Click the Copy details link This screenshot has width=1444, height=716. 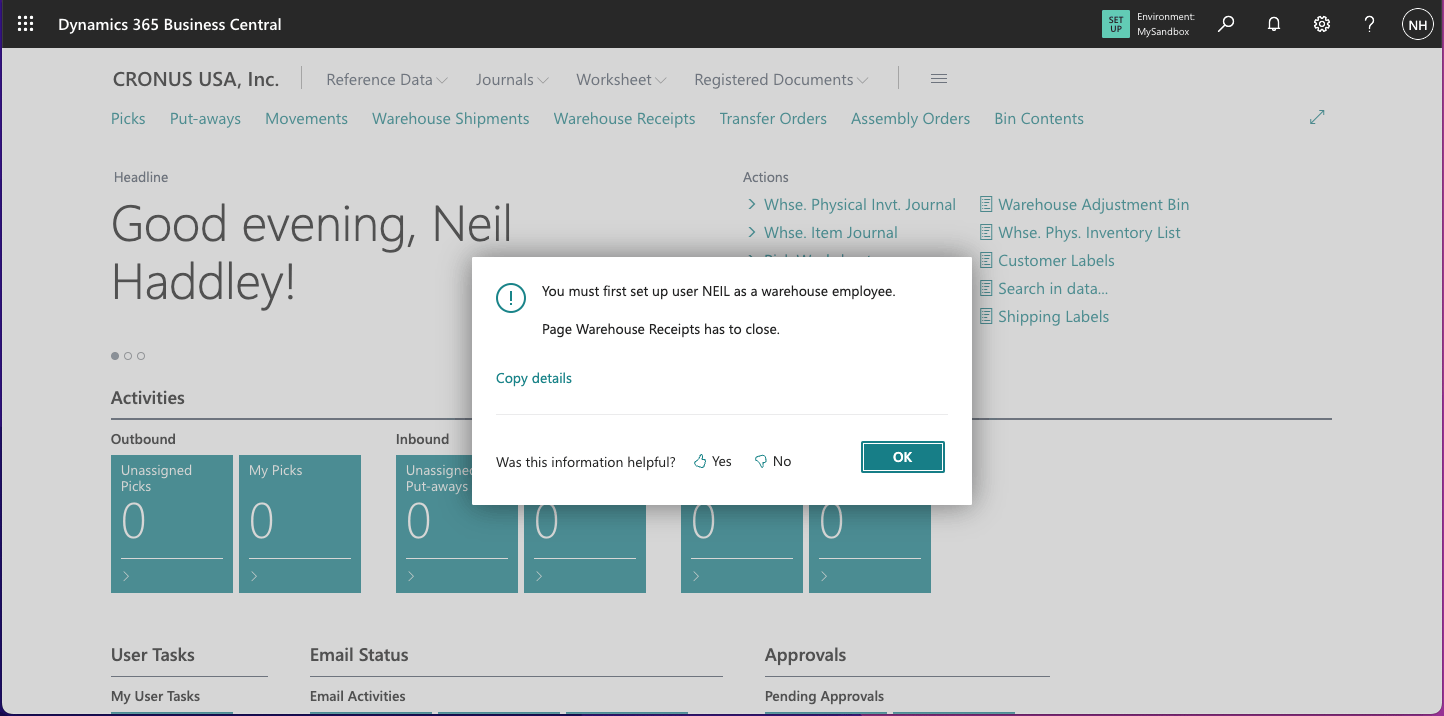534,378
